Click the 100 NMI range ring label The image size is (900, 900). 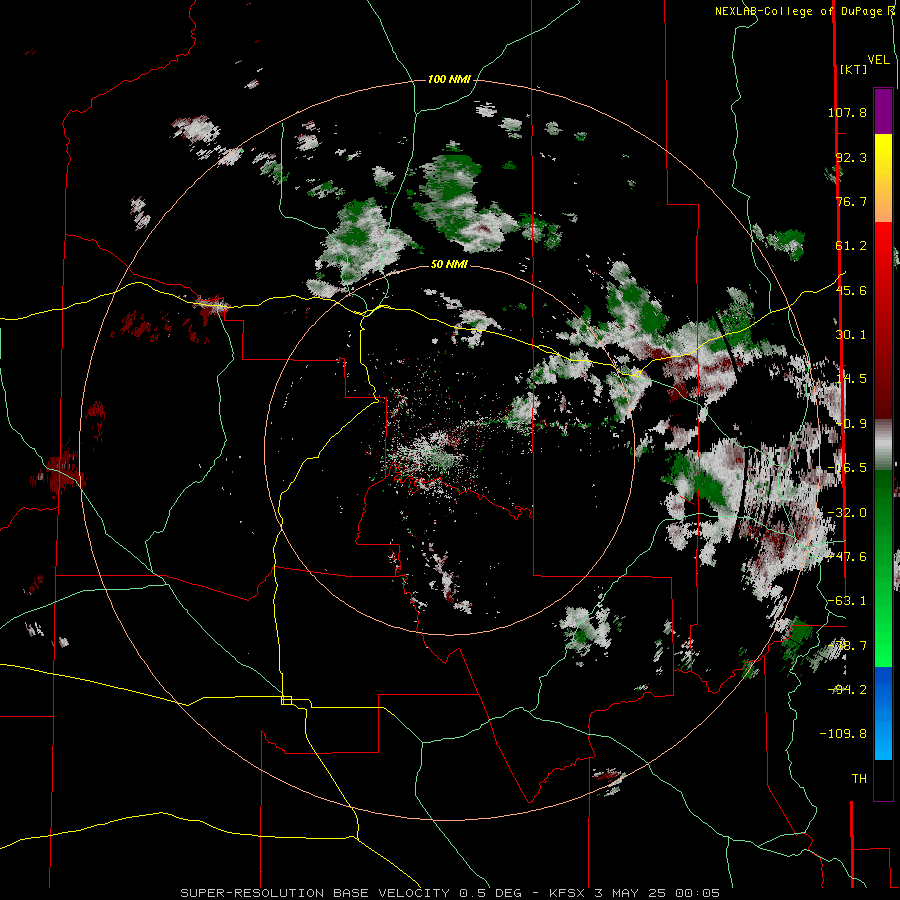(x=449, y=79)
